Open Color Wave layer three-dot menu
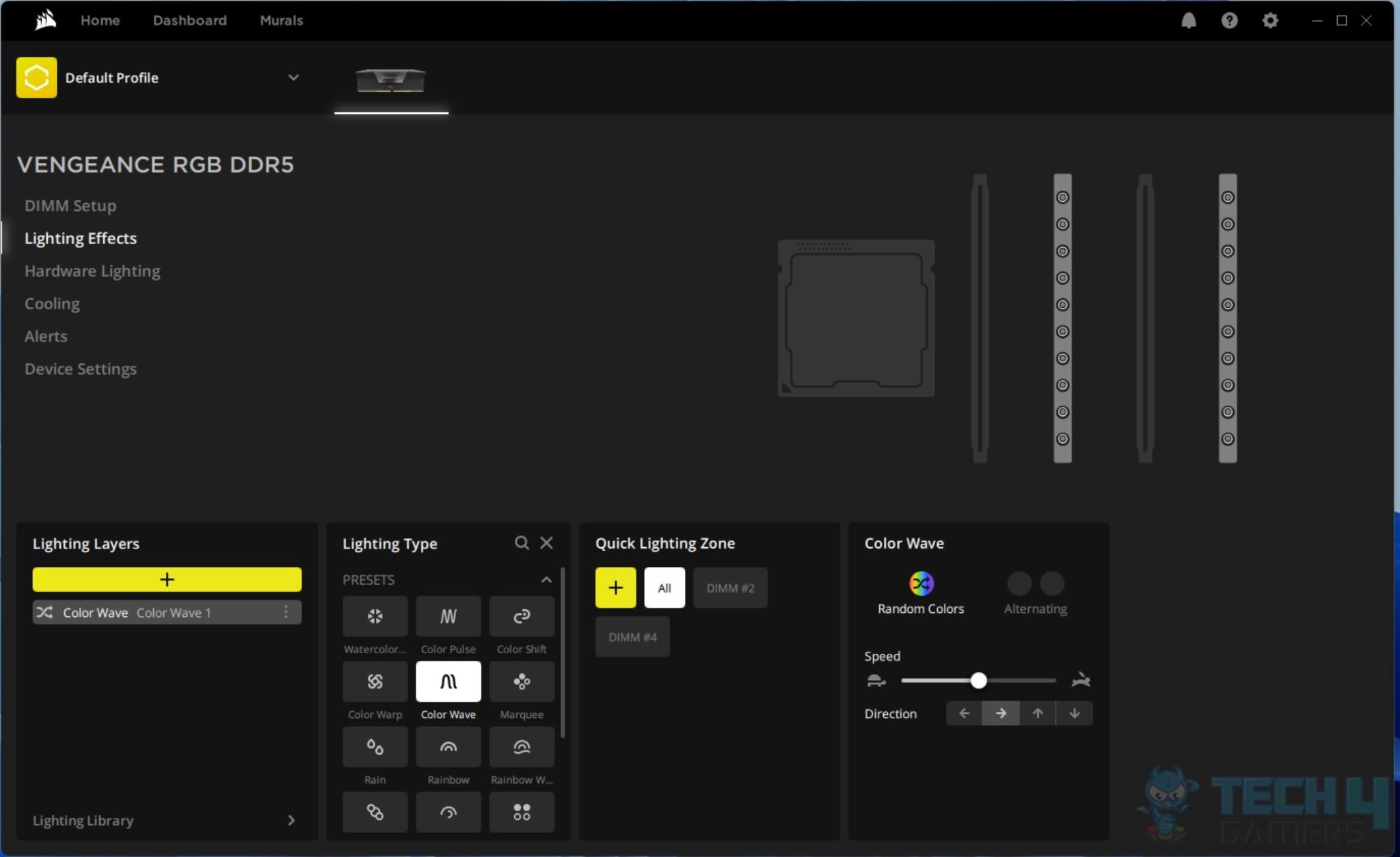The image size is (1400, 857). (286, 612)
